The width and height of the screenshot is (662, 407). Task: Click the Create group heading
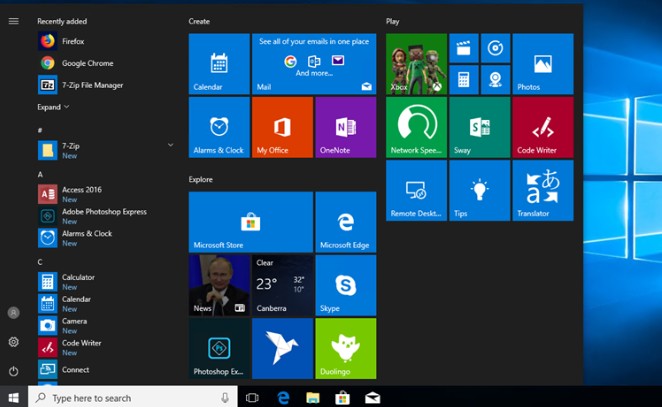[x=199, y=21]
